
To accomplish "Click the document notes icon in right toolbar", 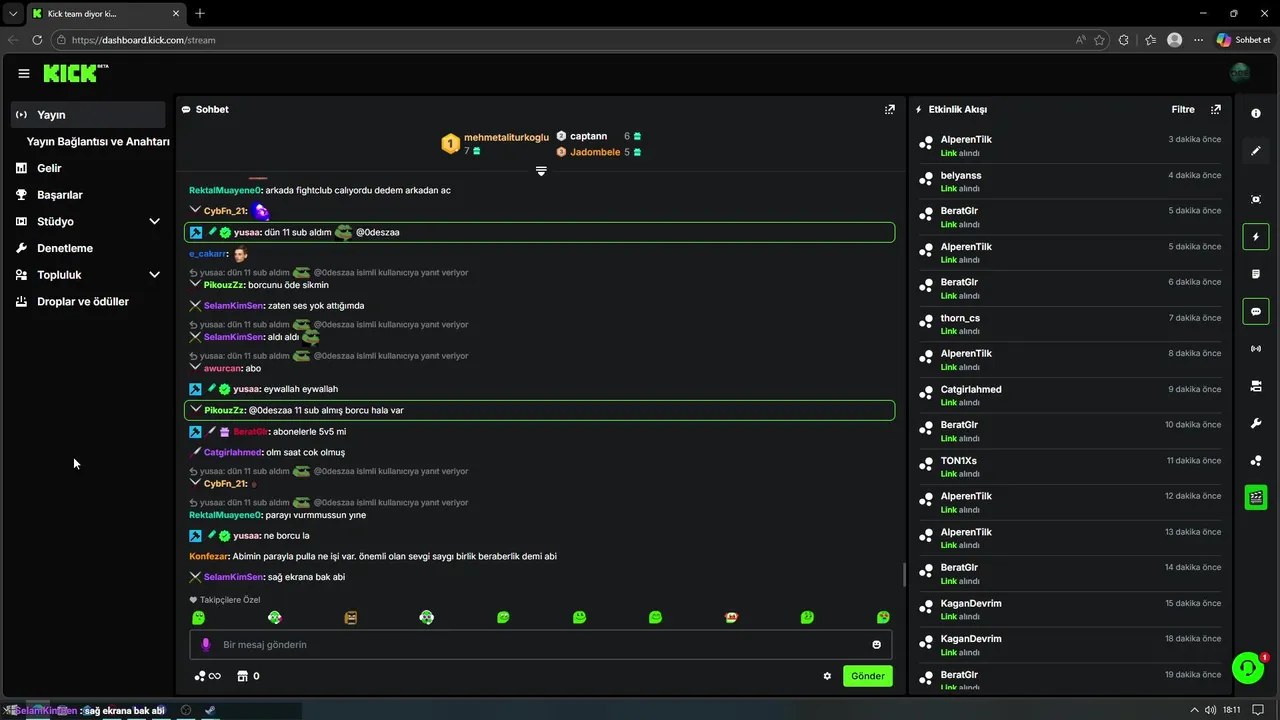I will tap(1256, 274).
